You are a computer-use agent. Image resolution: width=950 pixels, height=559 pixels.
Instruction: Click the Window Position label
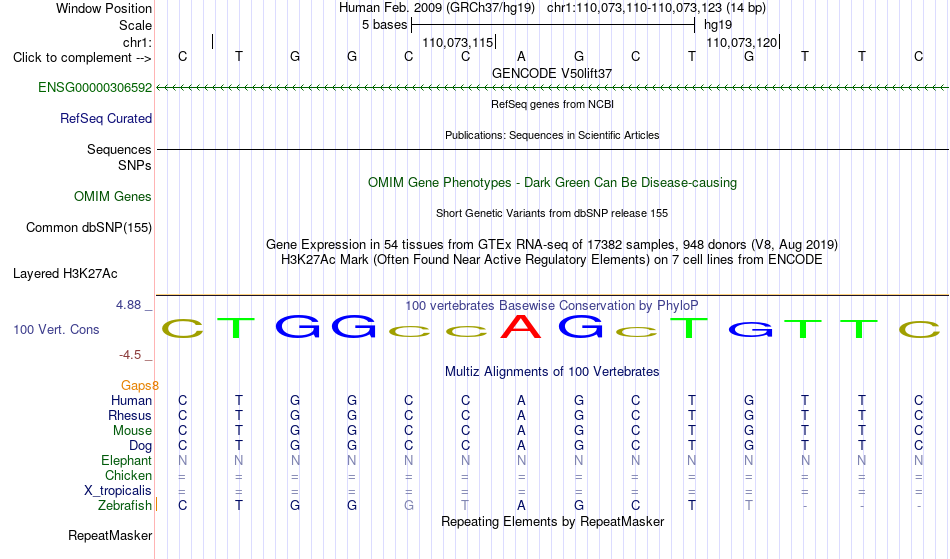[x=104, y=8]
